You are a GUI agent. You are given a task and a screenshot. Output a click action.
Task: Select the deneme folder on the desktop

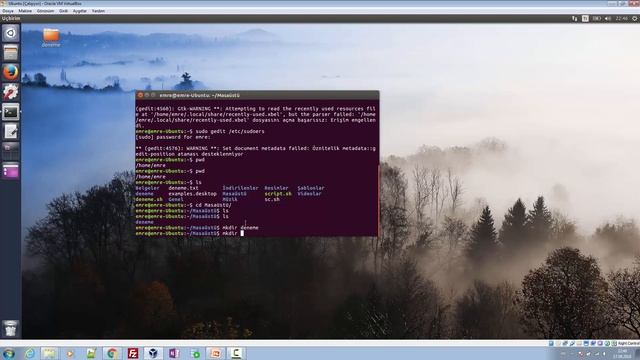[x=51, y=38]
